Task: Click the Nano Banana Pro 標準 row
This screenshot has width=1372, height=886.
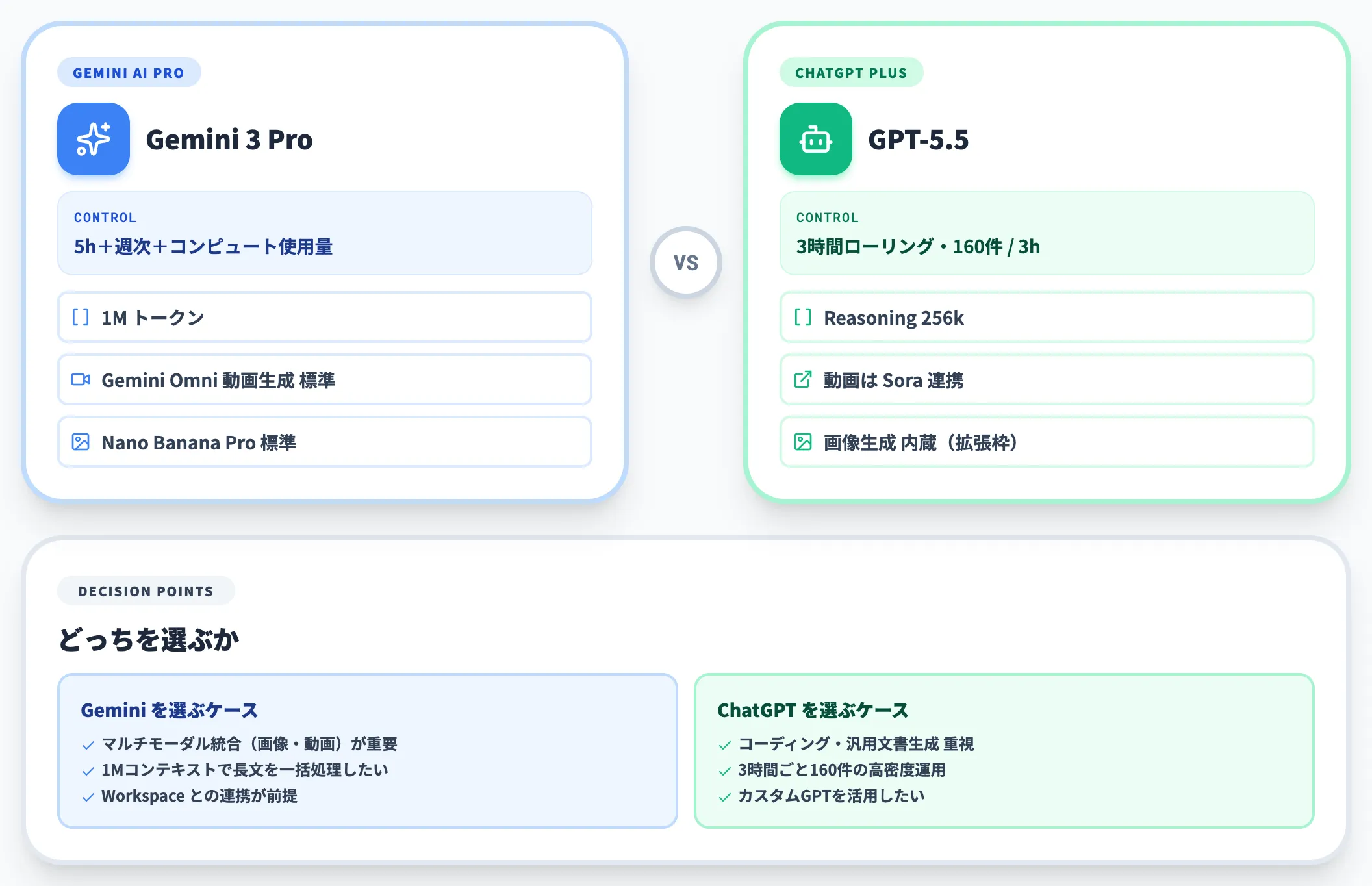Action: click(325, 442)
